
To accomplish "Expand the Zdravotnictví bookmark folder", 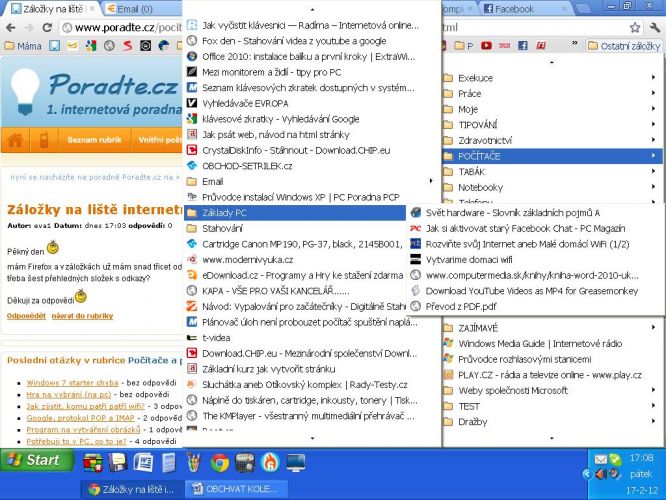I will (552, 140).
